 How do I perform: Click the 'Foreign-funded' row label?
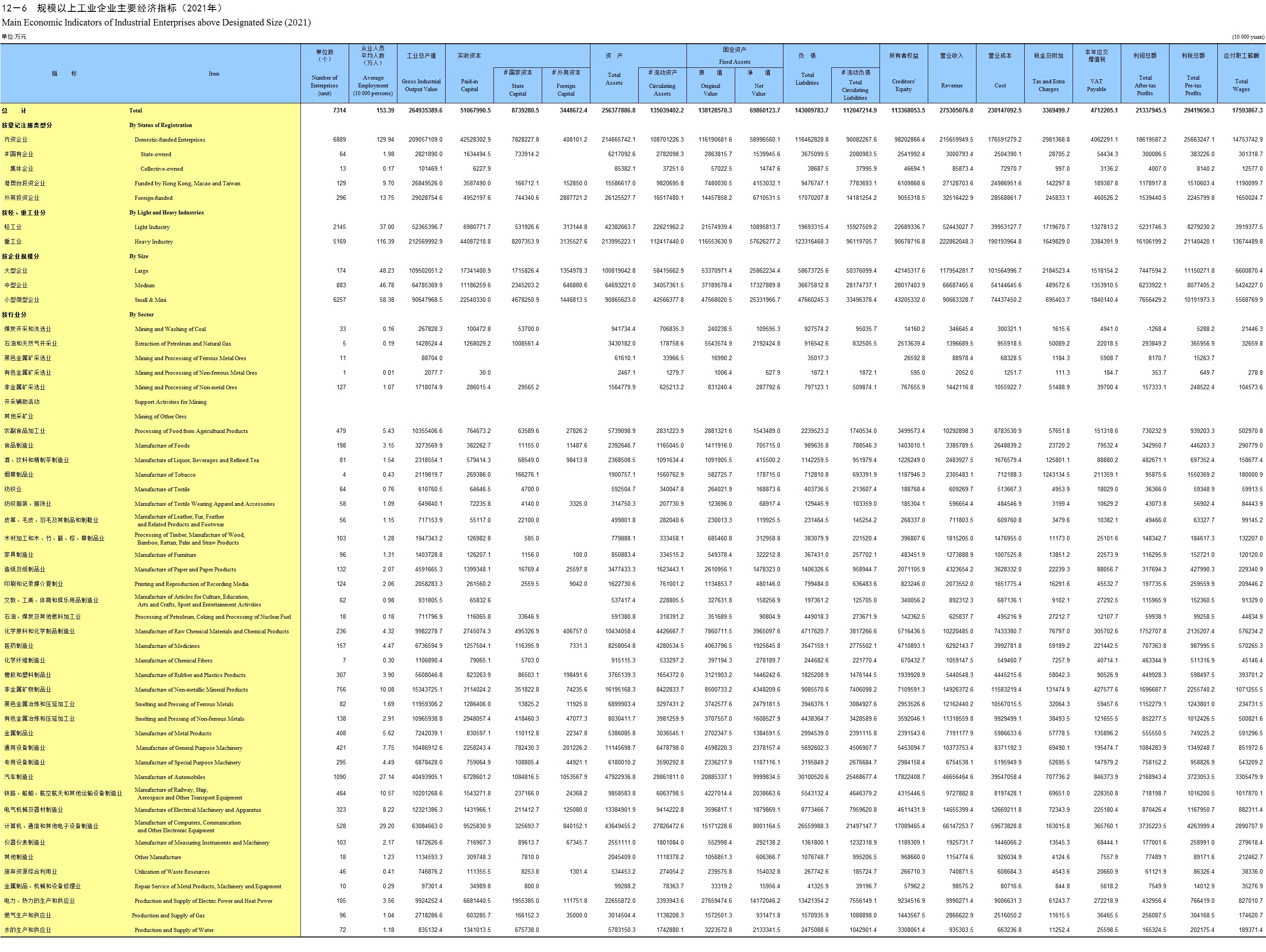[x=153, y=198]
